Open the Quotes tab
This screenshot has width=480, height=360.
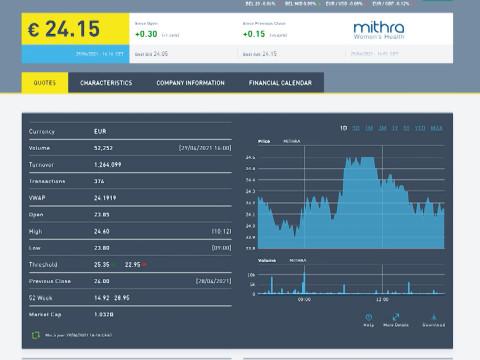pos(45,83)
